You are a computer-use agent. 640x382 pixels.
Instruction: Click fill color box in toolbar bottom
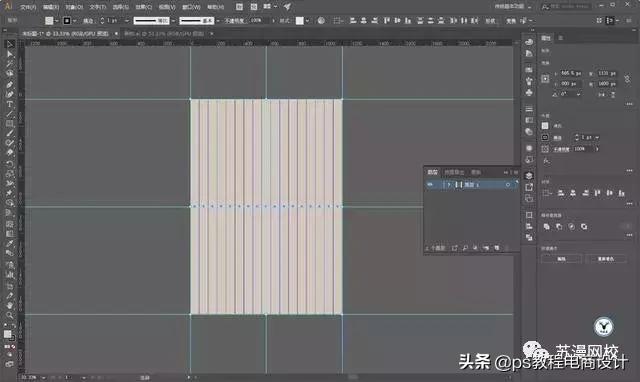(x=7, y=334)
